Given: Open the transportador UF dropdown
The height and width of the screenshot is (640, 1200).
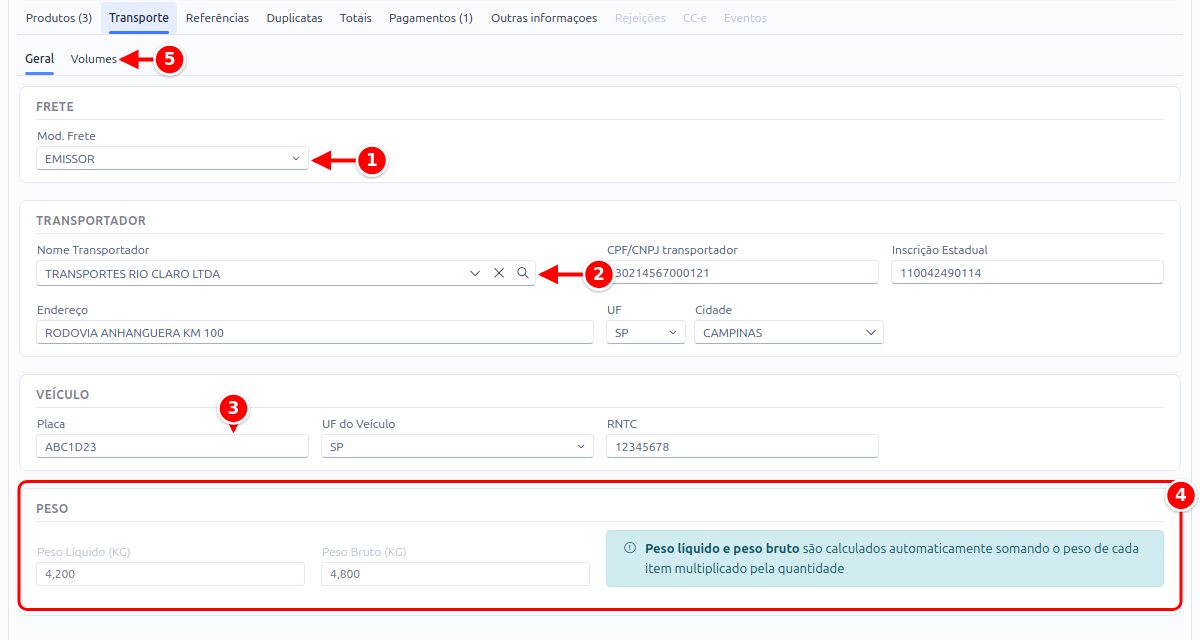Looking at the screenshot, I should pyautogui.click(x=646, y=332).
